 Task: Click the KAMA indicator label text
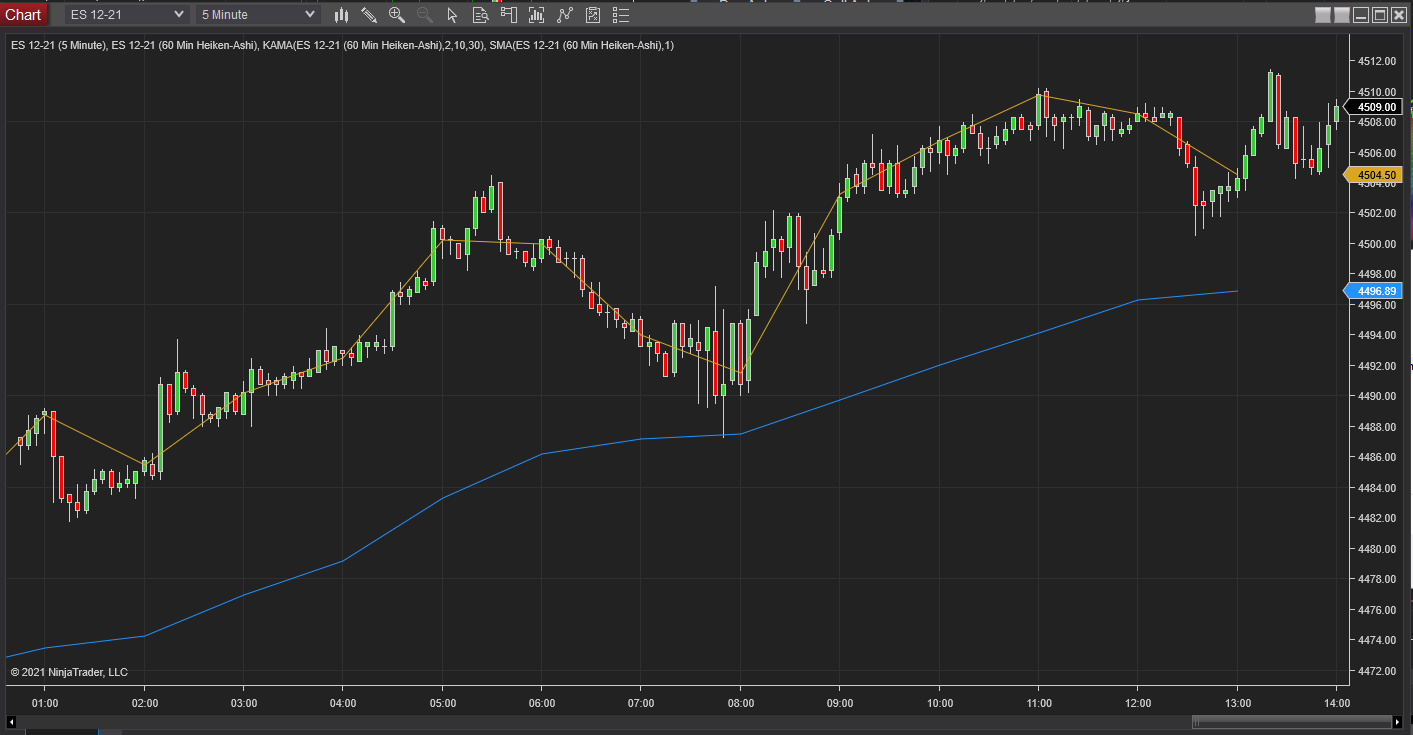coord(373,45)
